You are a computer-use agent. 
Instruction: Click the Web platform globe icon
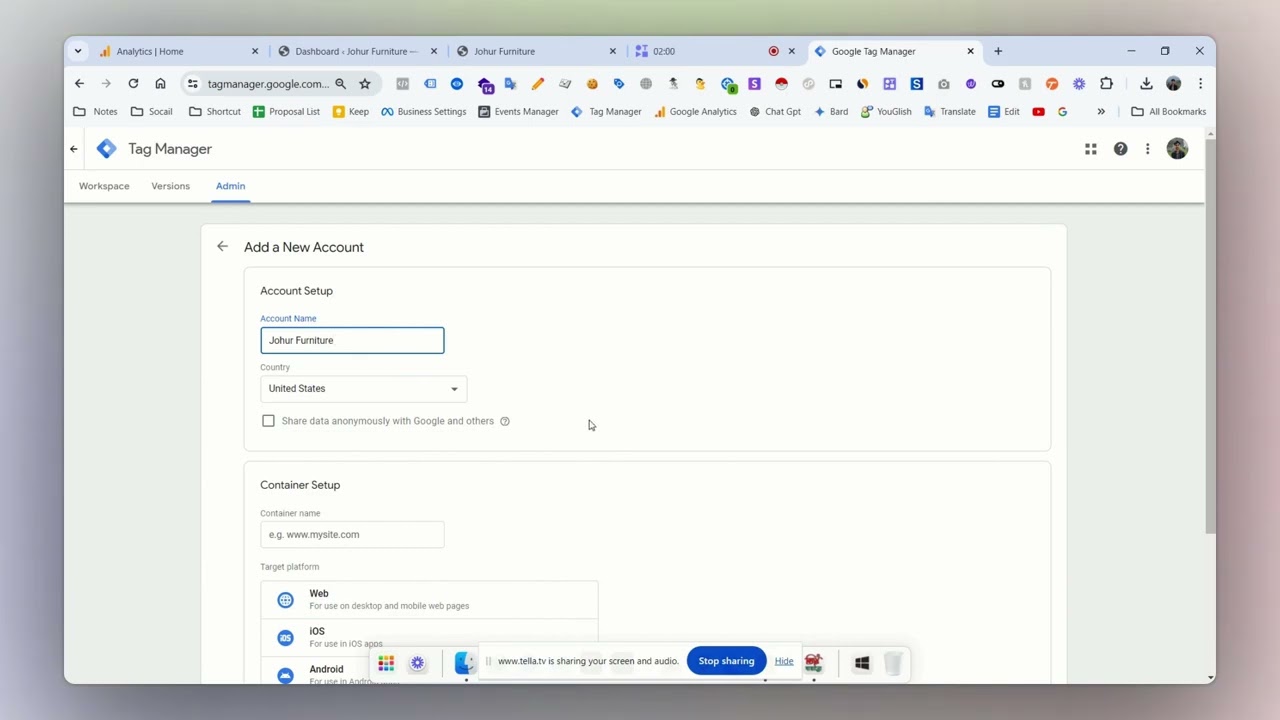[286, 600]
